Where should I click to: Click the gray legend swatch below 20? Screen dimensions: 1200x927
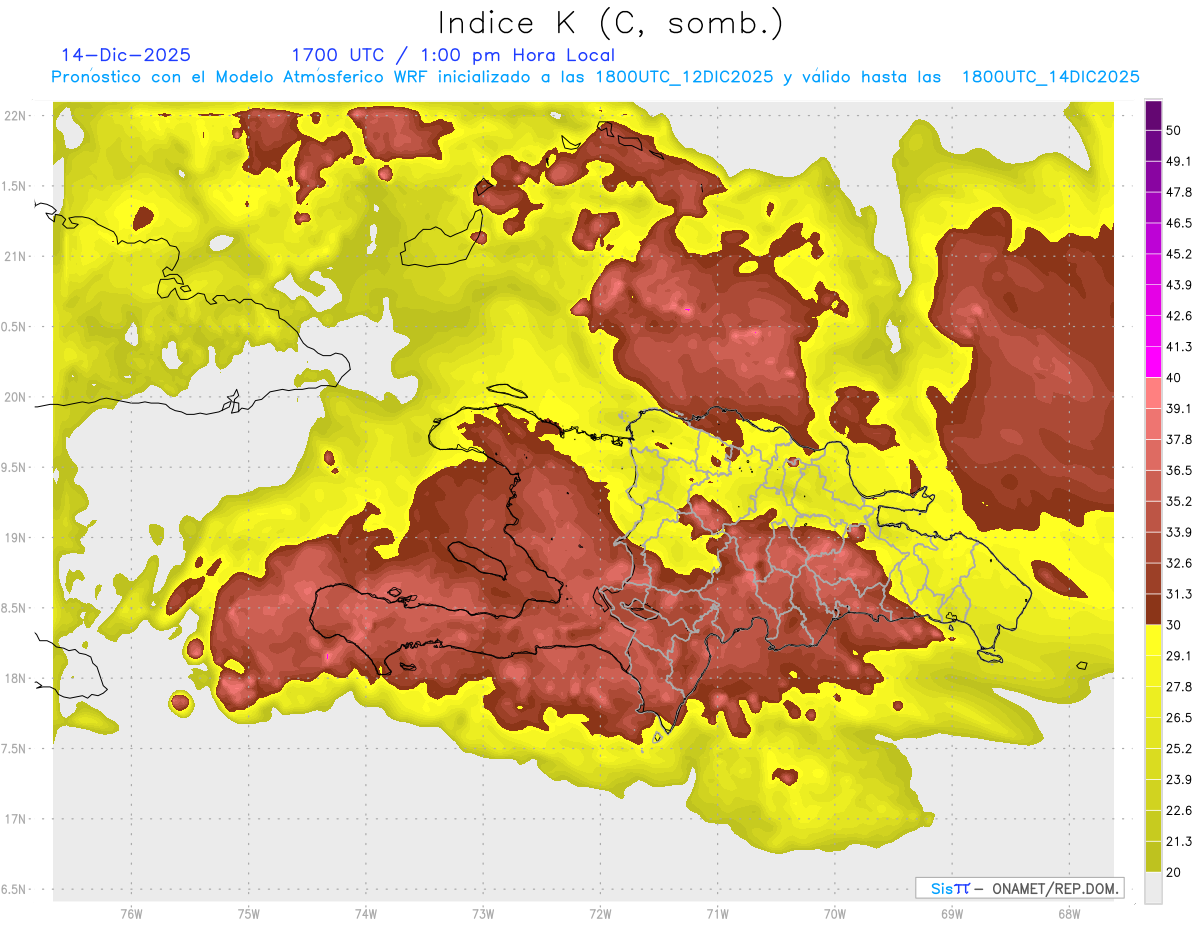(1153, 888)
